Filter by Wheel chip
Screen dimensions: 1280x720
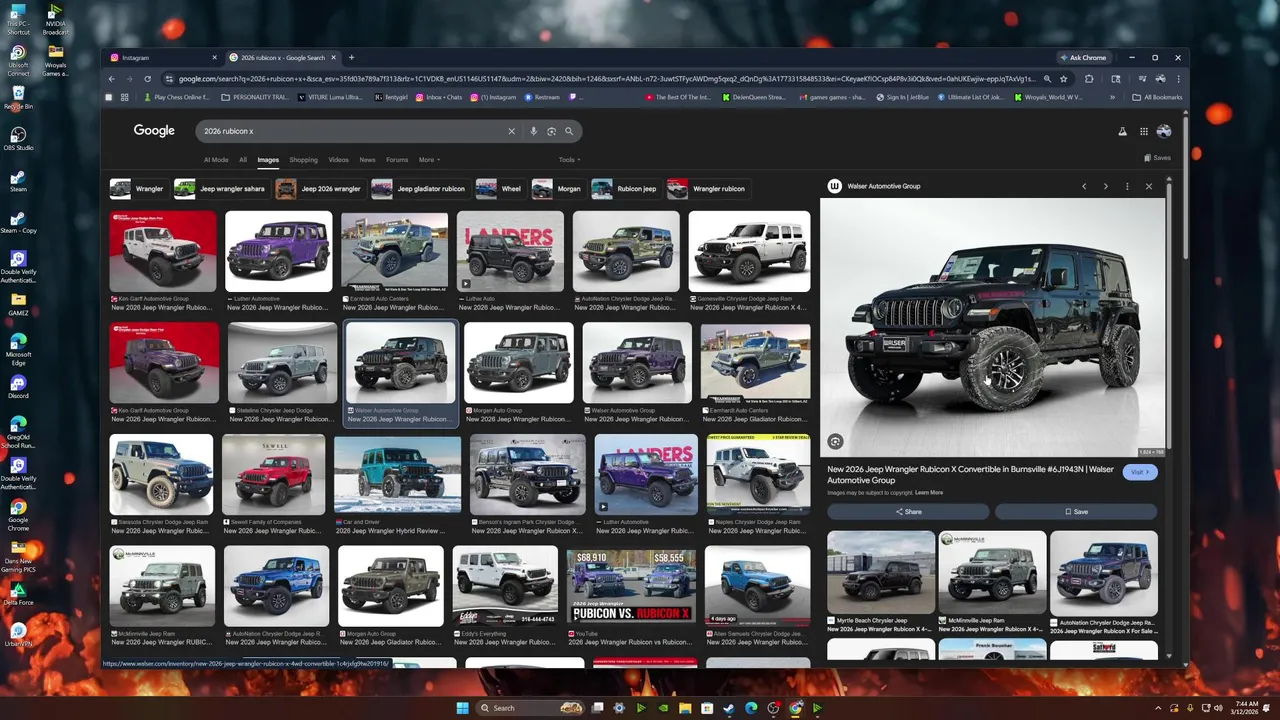coord(500,189)
